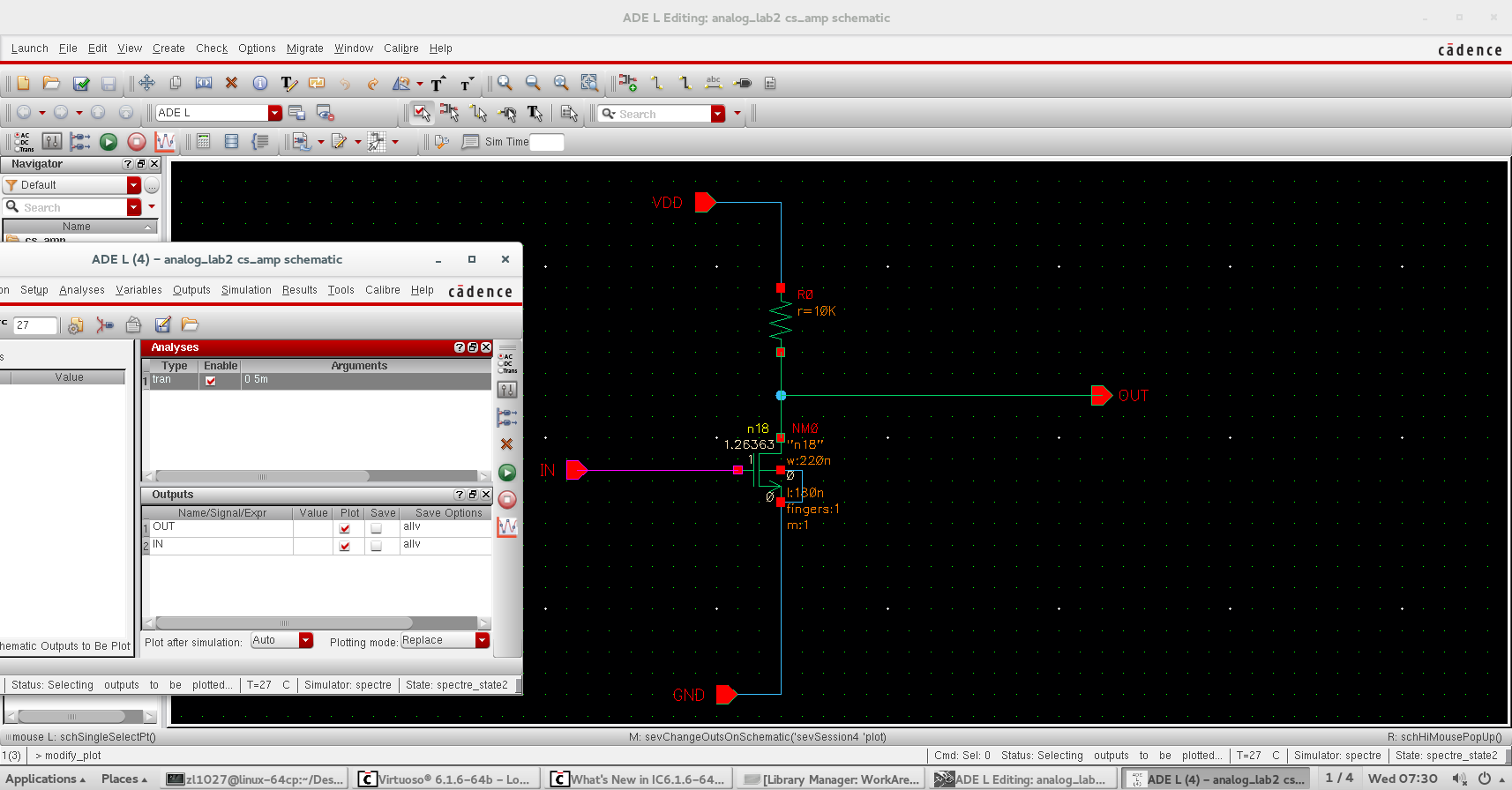This screenshot has height=790, width=1512.
Task: Click the Zoom to Fit icon
Action: pos(561,83)
